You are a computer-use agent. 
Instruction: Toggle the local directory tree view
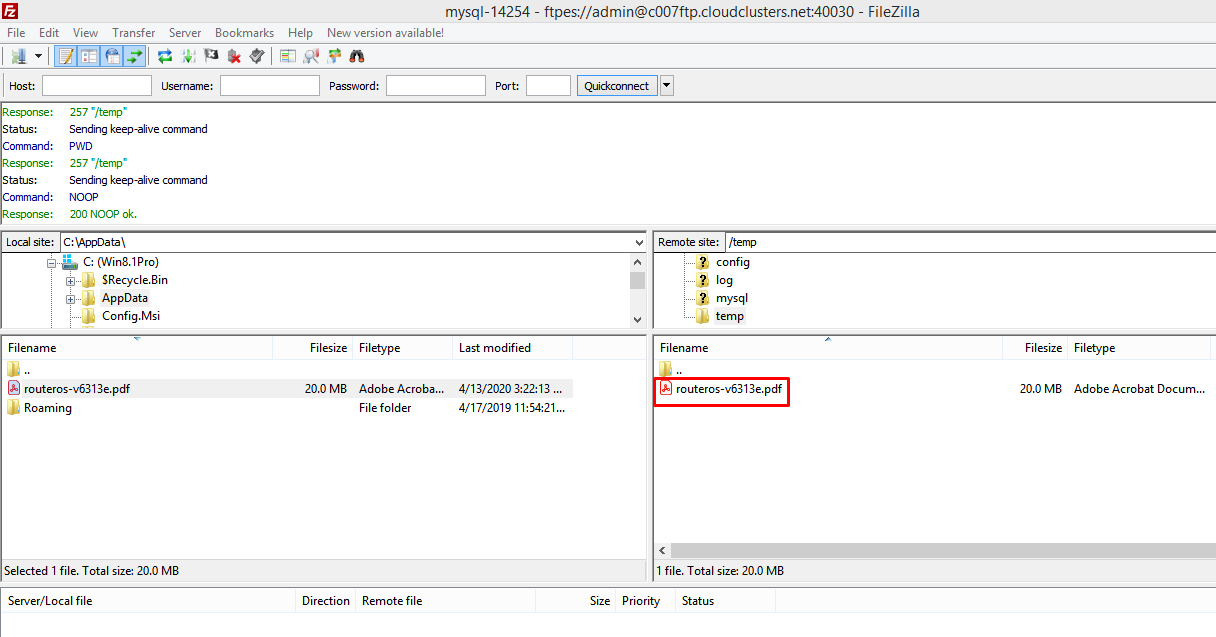89,56
